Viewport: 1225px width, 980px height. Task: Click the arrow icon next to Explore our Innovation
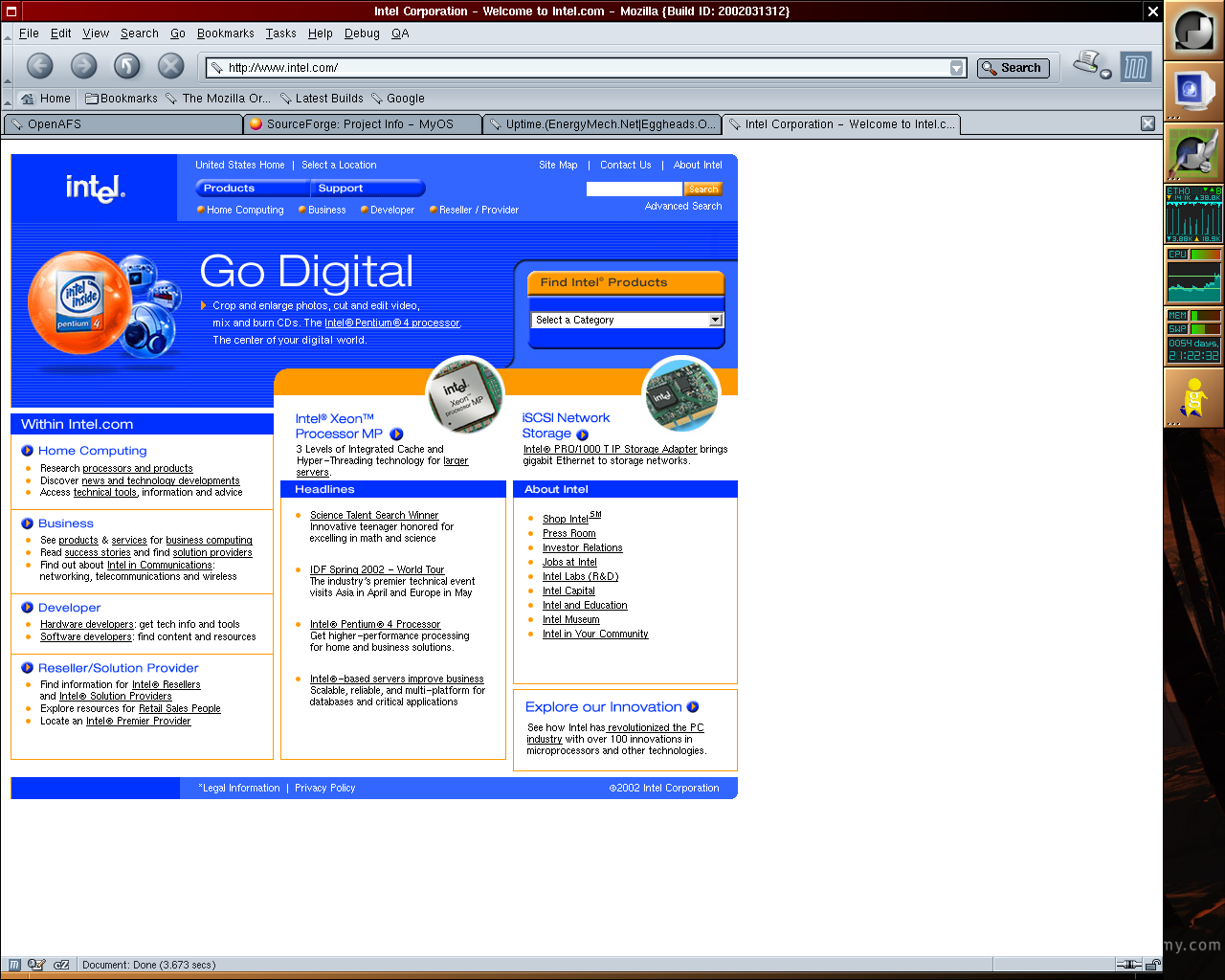click(x=693, y=707)
